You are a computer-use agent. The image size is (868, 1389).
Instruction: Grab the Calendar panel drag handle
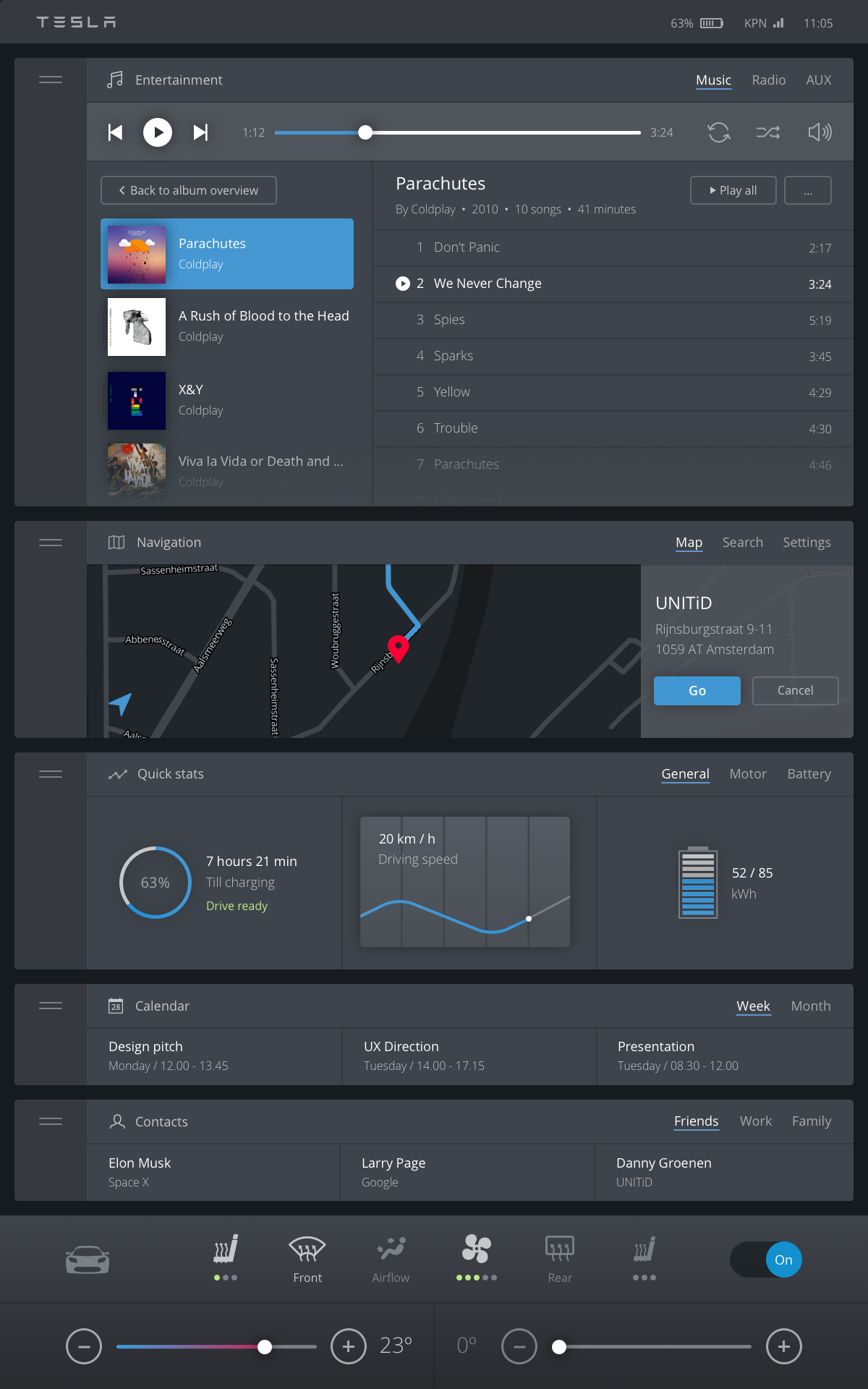point(51,1006)
